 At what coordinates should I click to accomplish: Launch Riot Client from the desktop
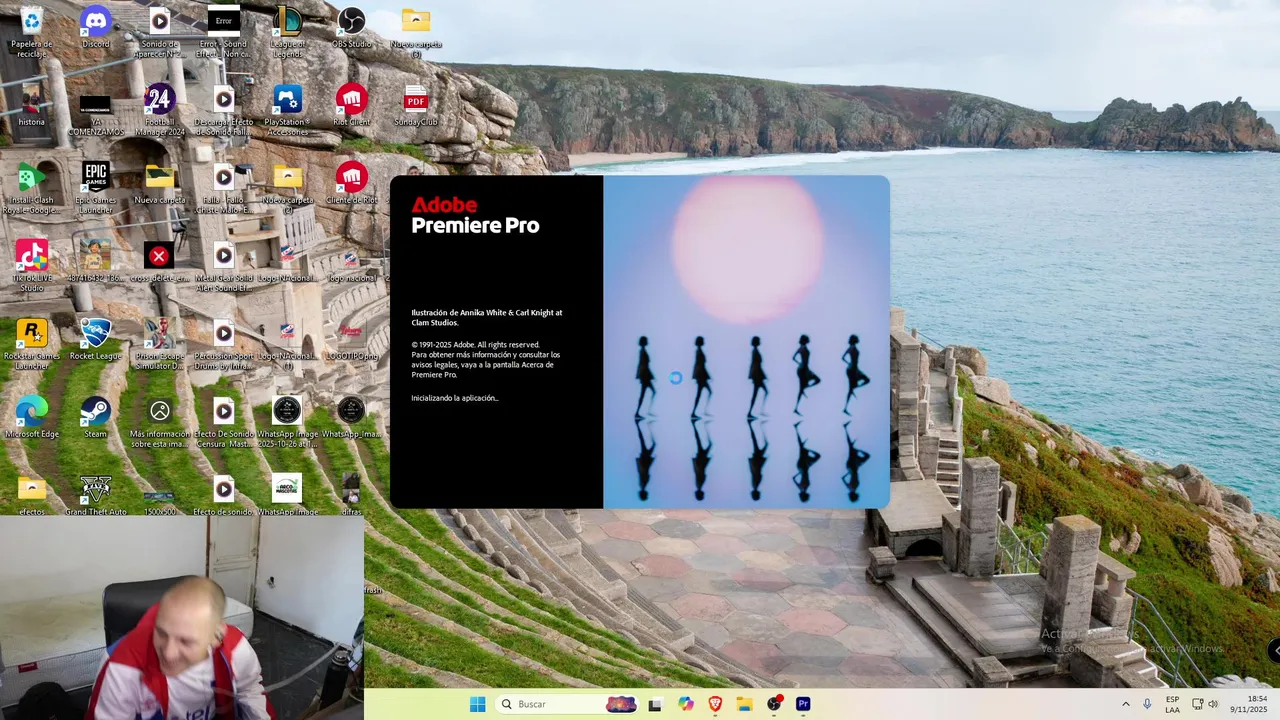351,106
